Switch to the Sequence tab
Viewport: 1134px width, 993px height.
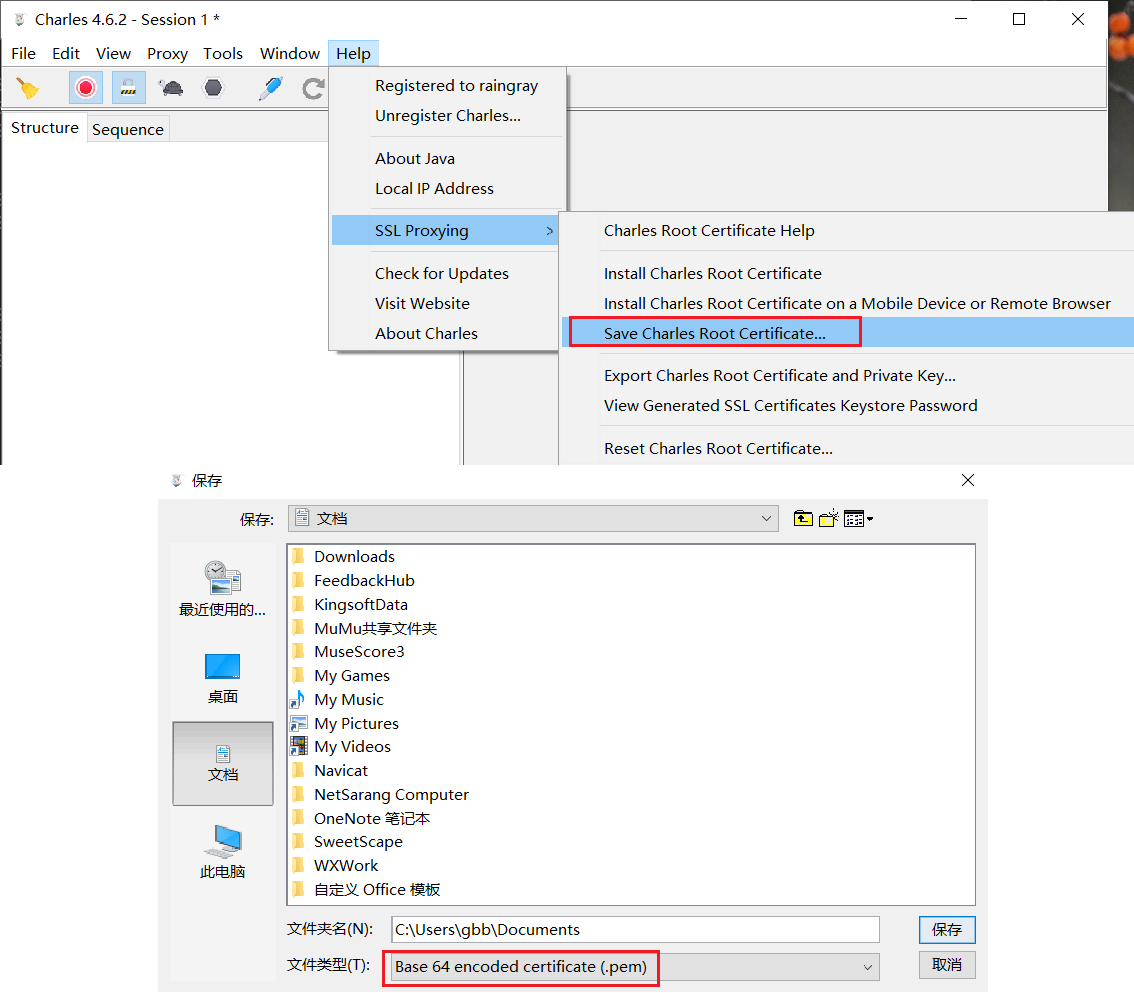(127, 129)
